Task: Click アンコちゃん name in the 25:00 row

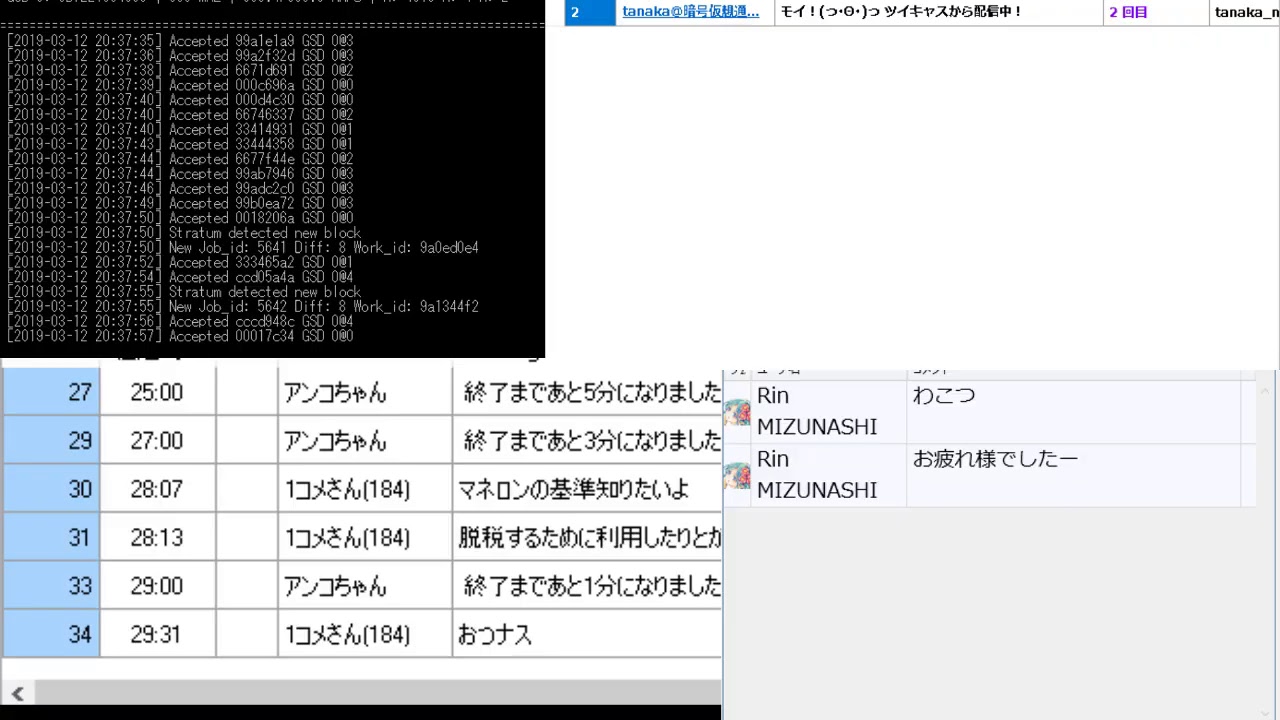Action: point(335,392)
